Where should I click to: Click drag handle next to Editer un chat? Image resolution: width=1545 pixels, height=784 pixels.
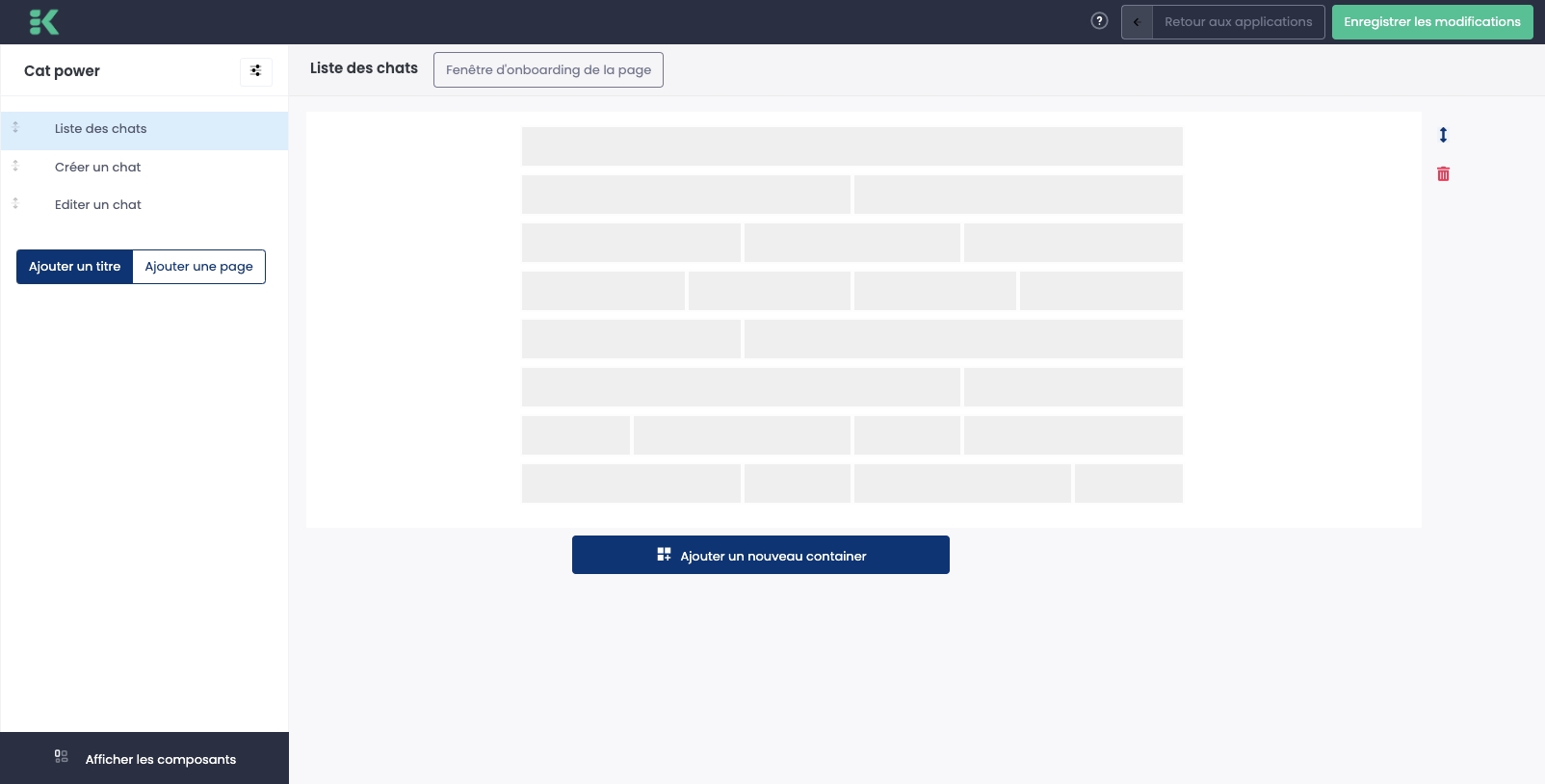click(x=15, y=204)
